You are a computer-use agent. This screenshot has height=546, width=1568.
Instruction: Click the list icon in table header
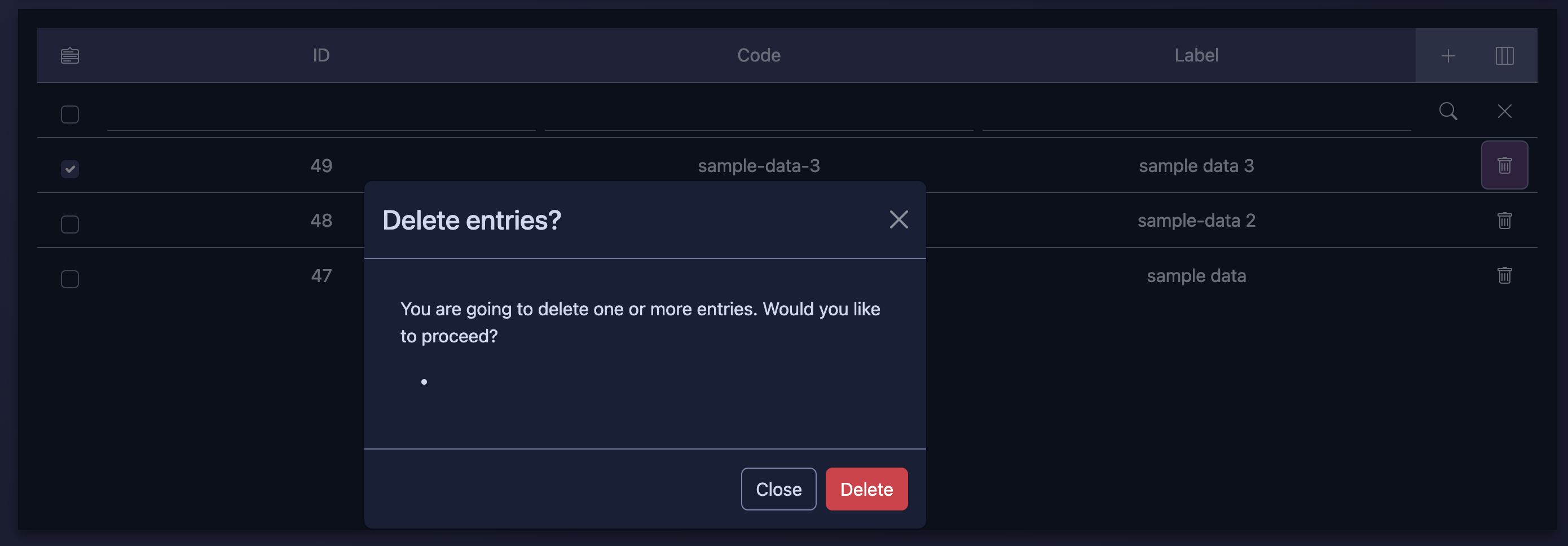click(x=70, y=55)
